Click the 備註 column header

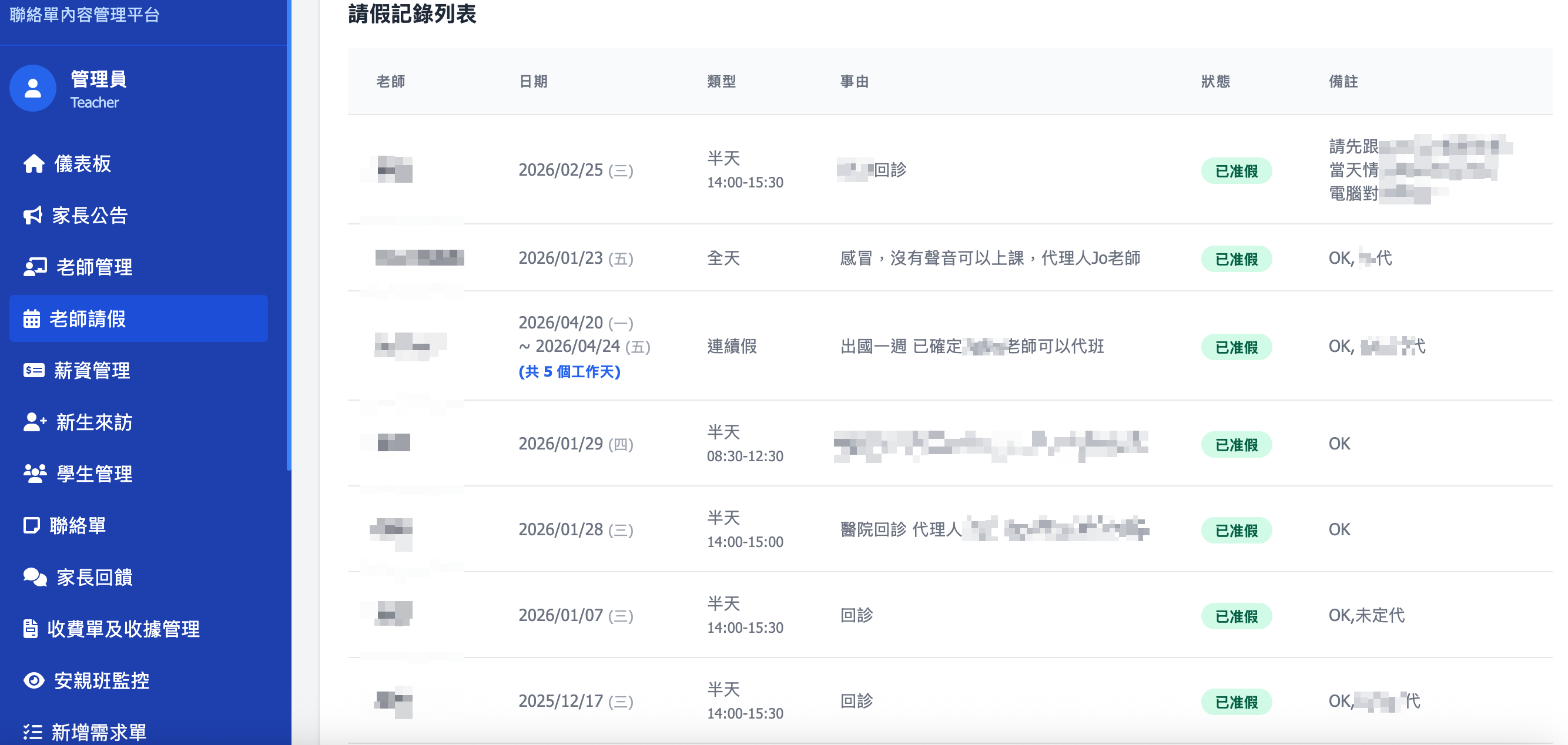[1343, 82]
